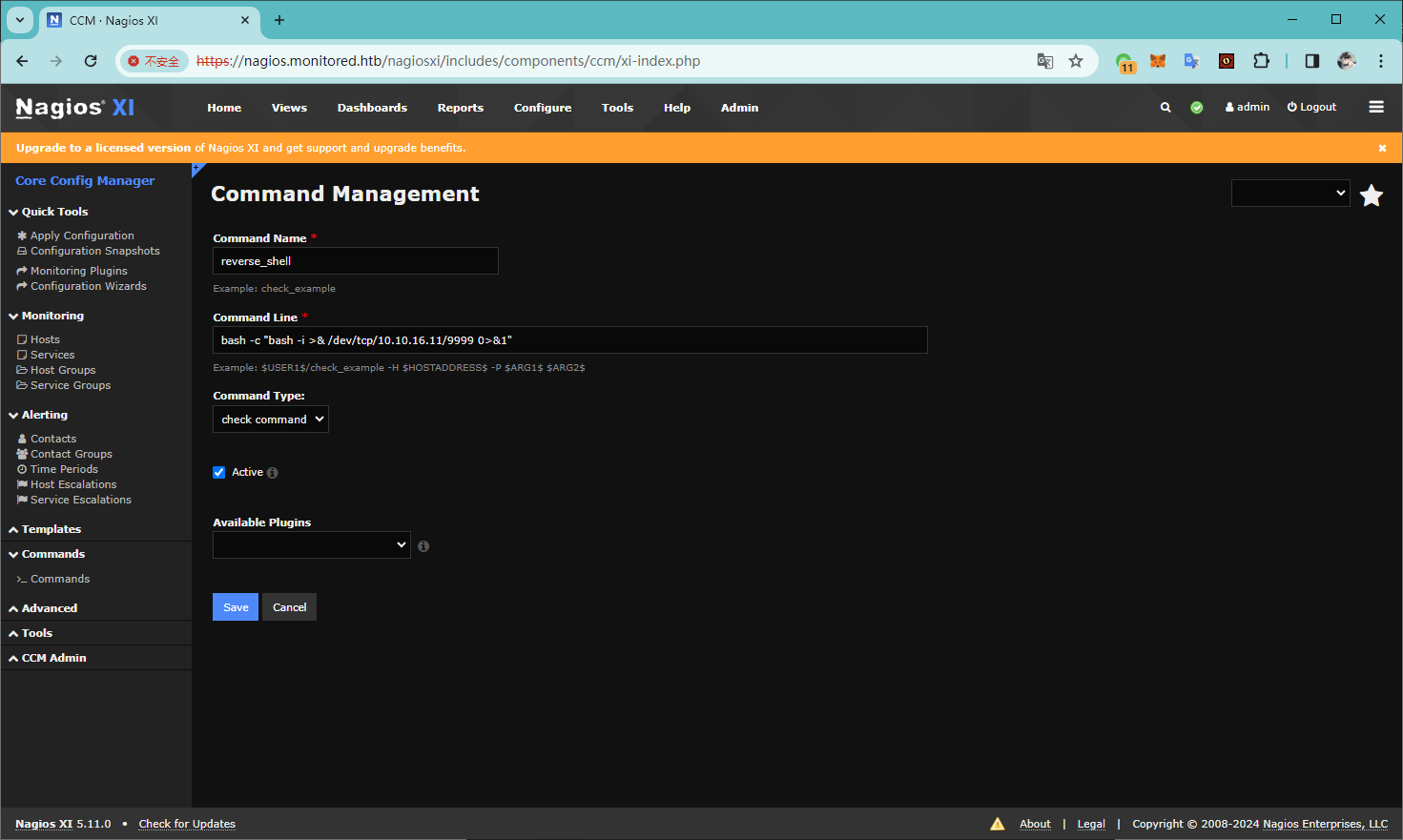Open the browser Extensions puzzle icon
This screenshot has height=840, width=1403.
point(1261,61)
